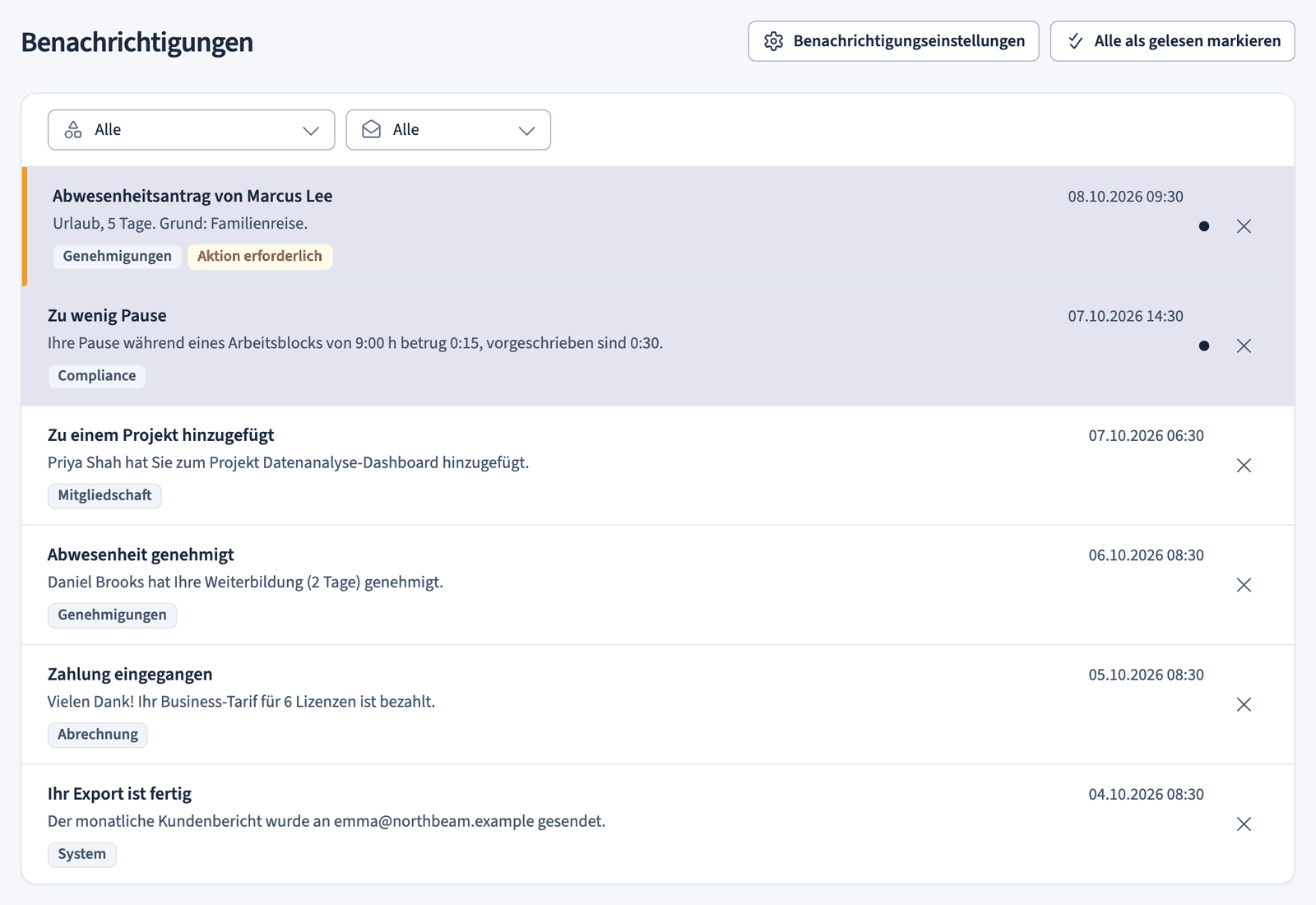Open the Zu wenig Pause title
The width and height of the screenshot is (1316, 905).
coord(107,316)
